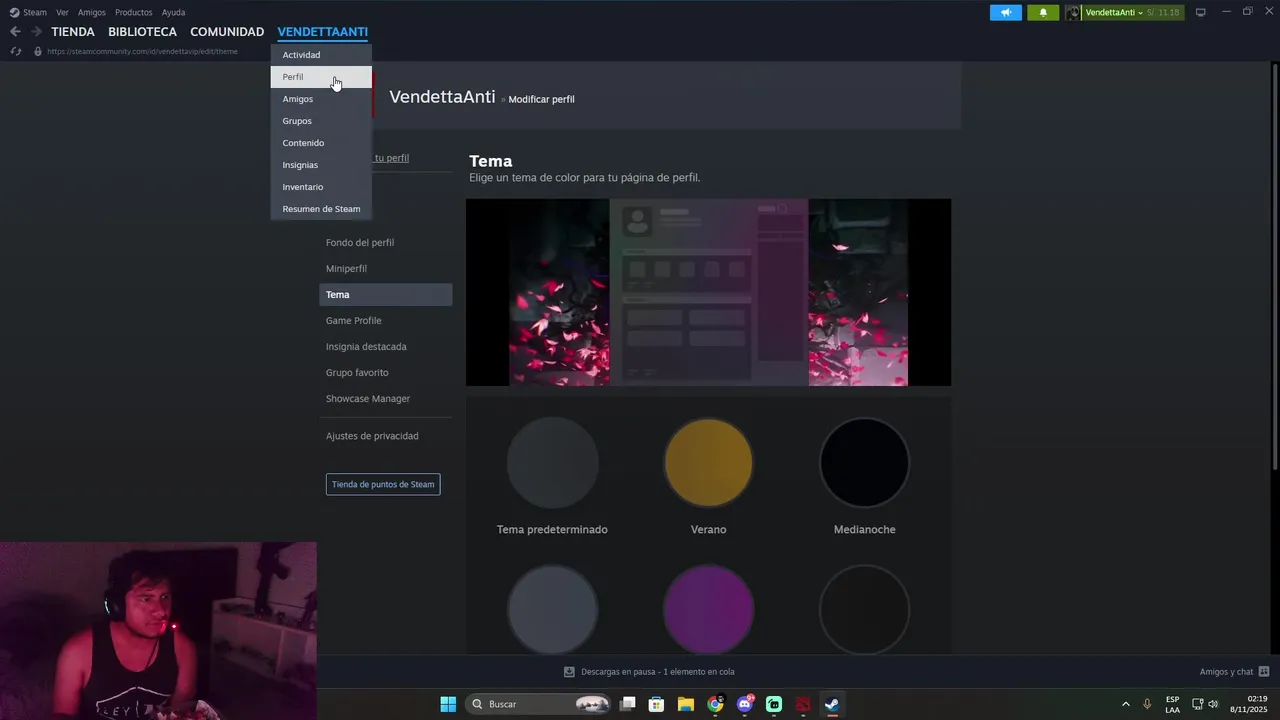Open Big Picture mode monitor icon
The image size is (1280, 720).
[x=1201, y=12]
